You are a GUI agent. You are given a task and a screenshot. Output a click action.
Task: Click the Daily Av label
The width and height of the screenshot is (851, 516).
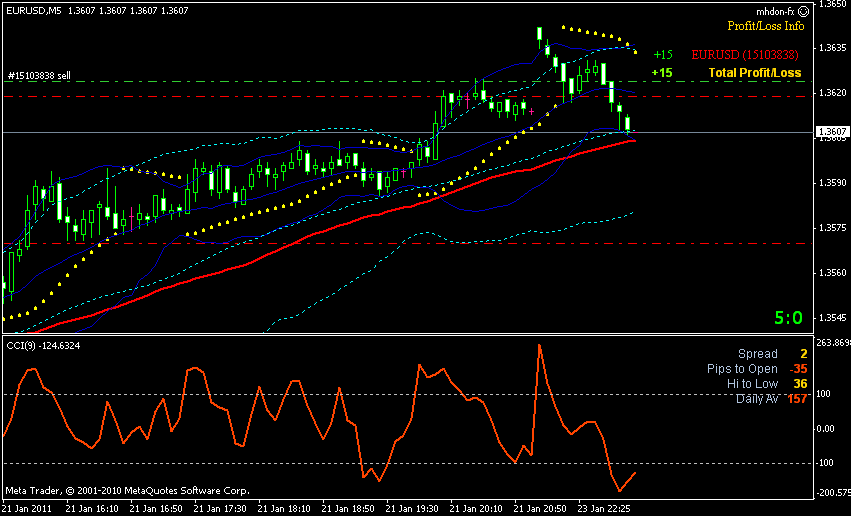[757, 399]
